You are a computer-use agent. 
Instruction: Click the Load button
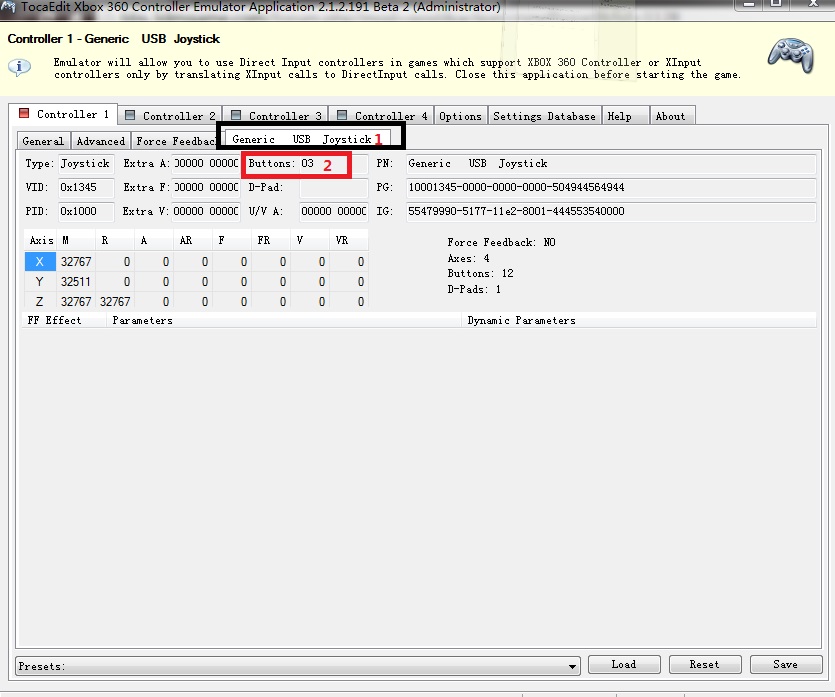(x=624, y=665)
